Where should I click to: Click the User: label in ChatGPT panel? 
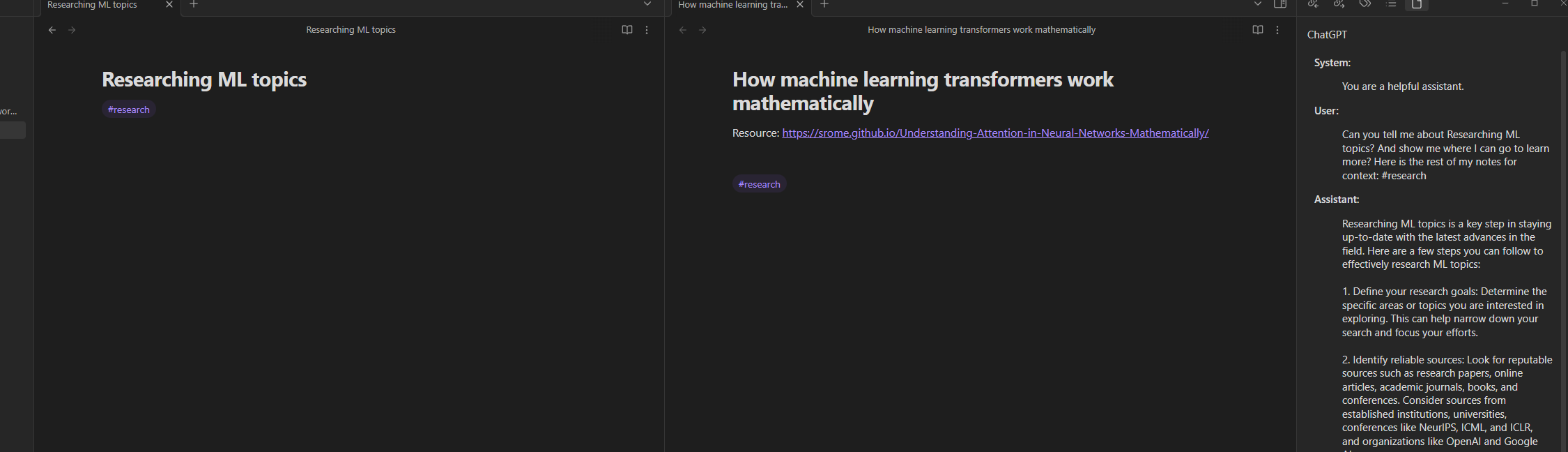[1326, 111]
